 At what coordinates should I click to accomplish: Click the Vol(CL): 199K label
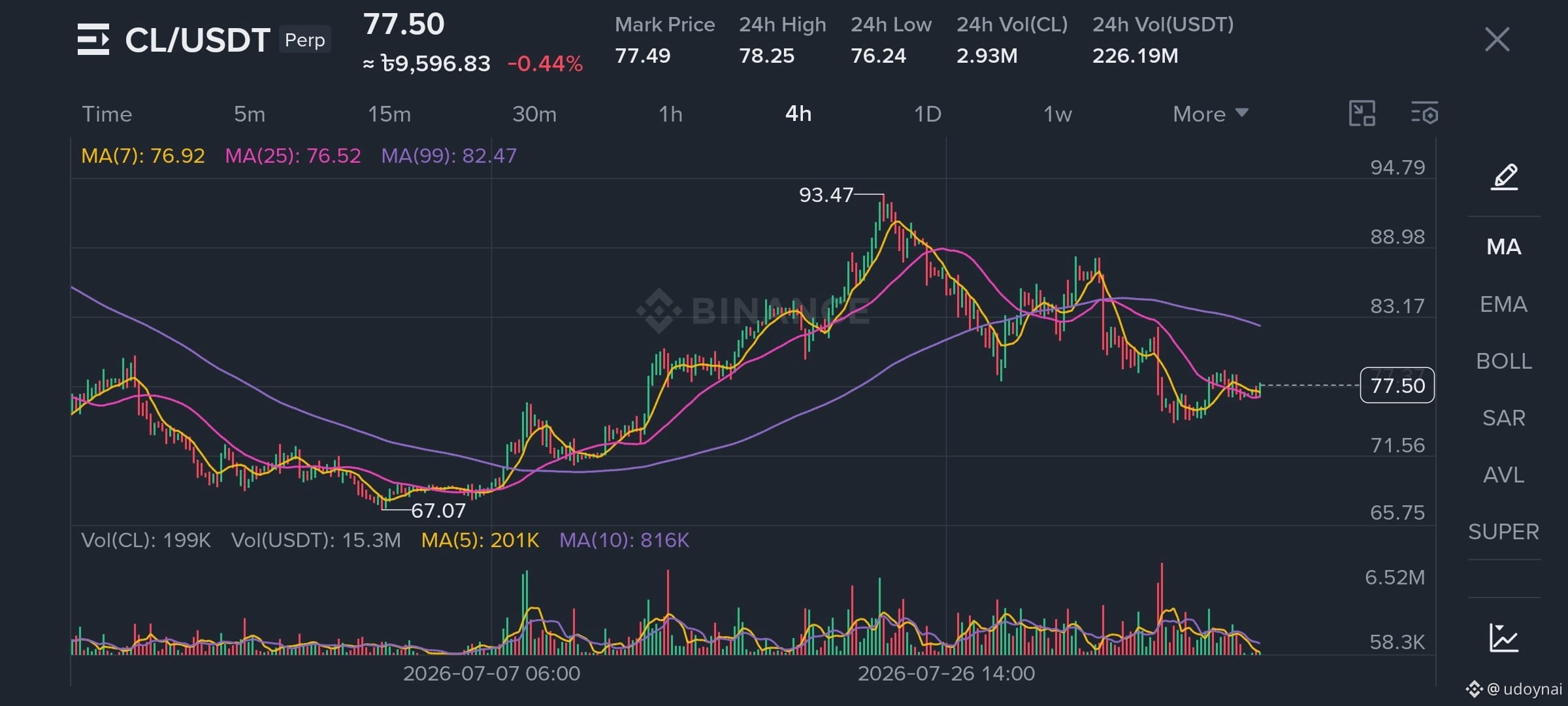click(x=146, y=540)
